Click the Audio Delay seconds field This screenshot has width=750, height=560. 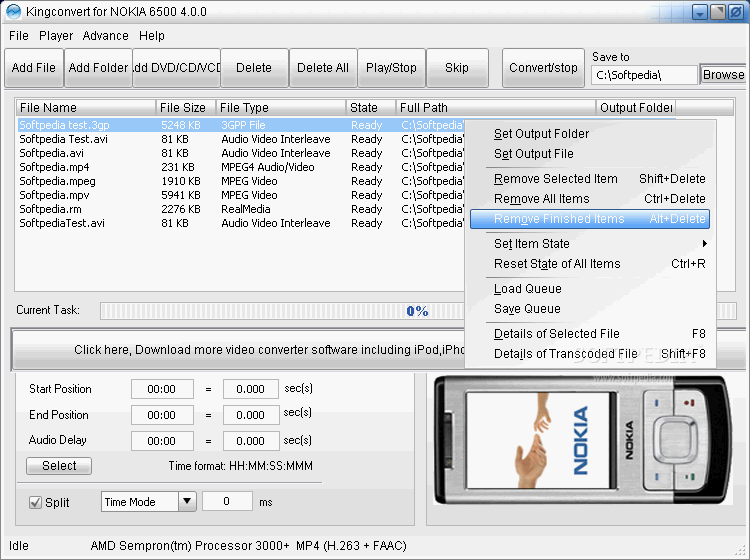251,440
